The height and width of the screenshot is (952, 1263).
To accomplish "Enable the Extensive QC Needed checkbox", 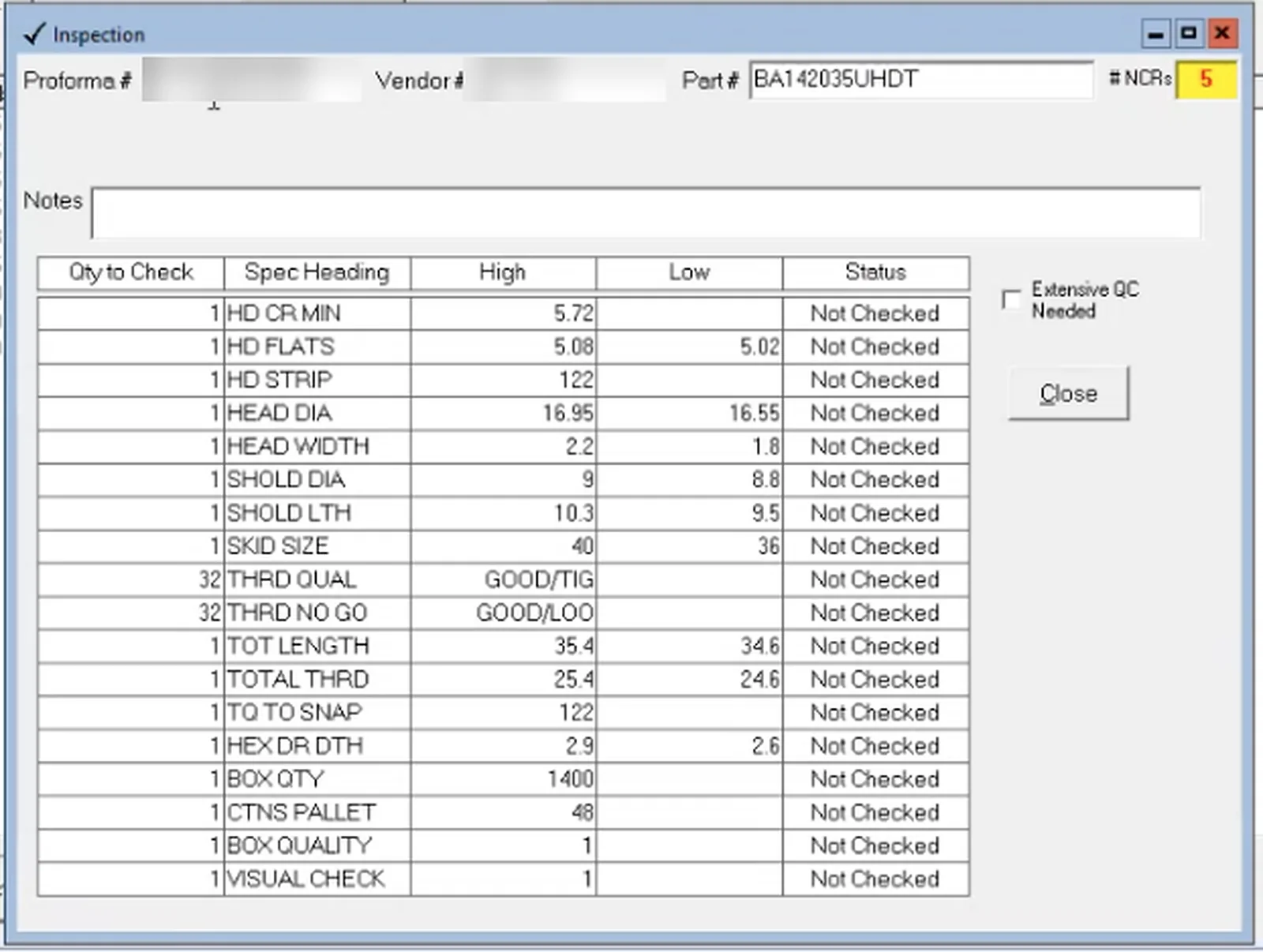I will click(1011, 300).
